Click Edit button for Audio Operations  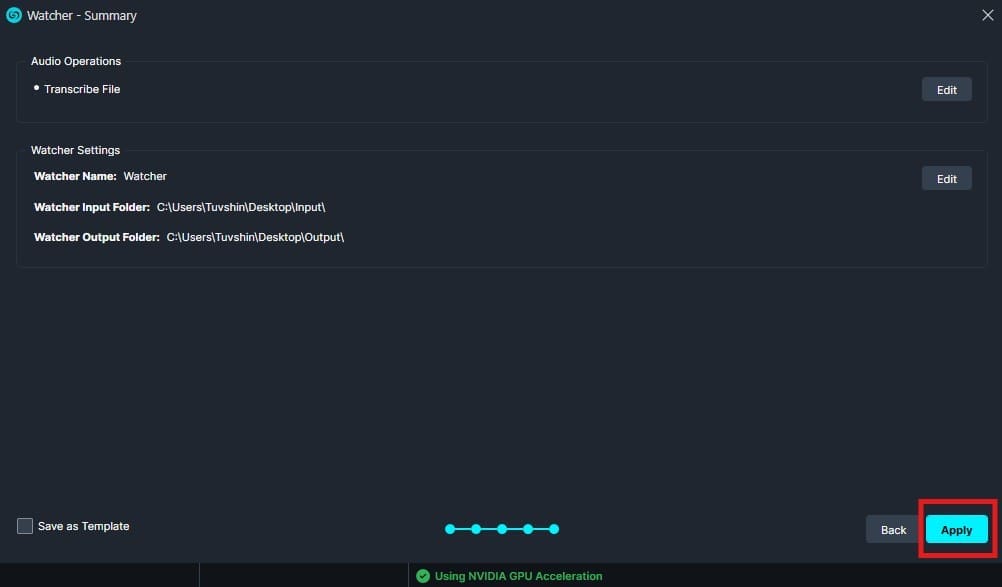point(946,90)
